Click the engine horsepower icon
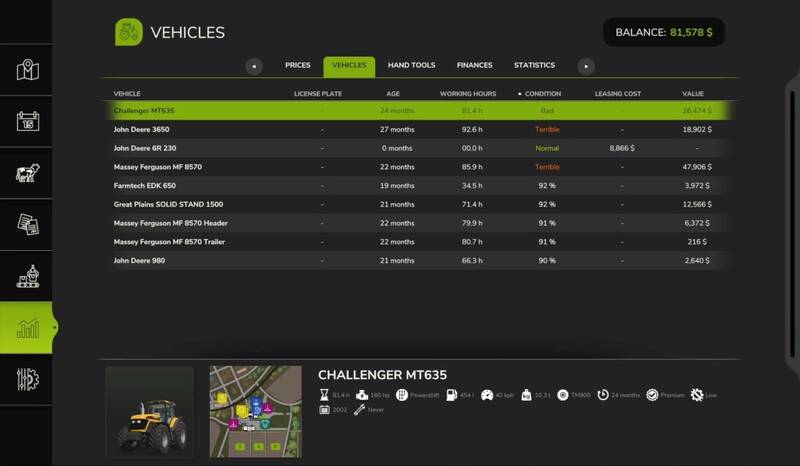This screenshot has height=466, width=800. tap(362, 395)
